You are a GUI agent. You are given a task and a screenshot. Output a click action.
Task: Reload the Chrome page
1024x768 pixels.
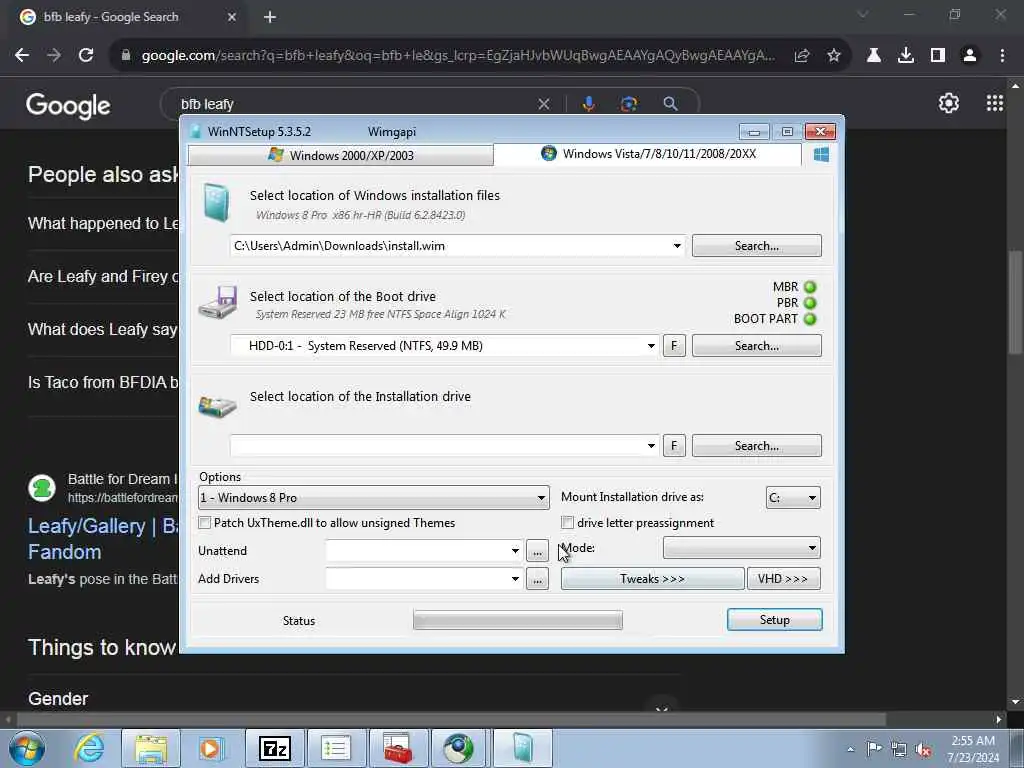(86, 56)
